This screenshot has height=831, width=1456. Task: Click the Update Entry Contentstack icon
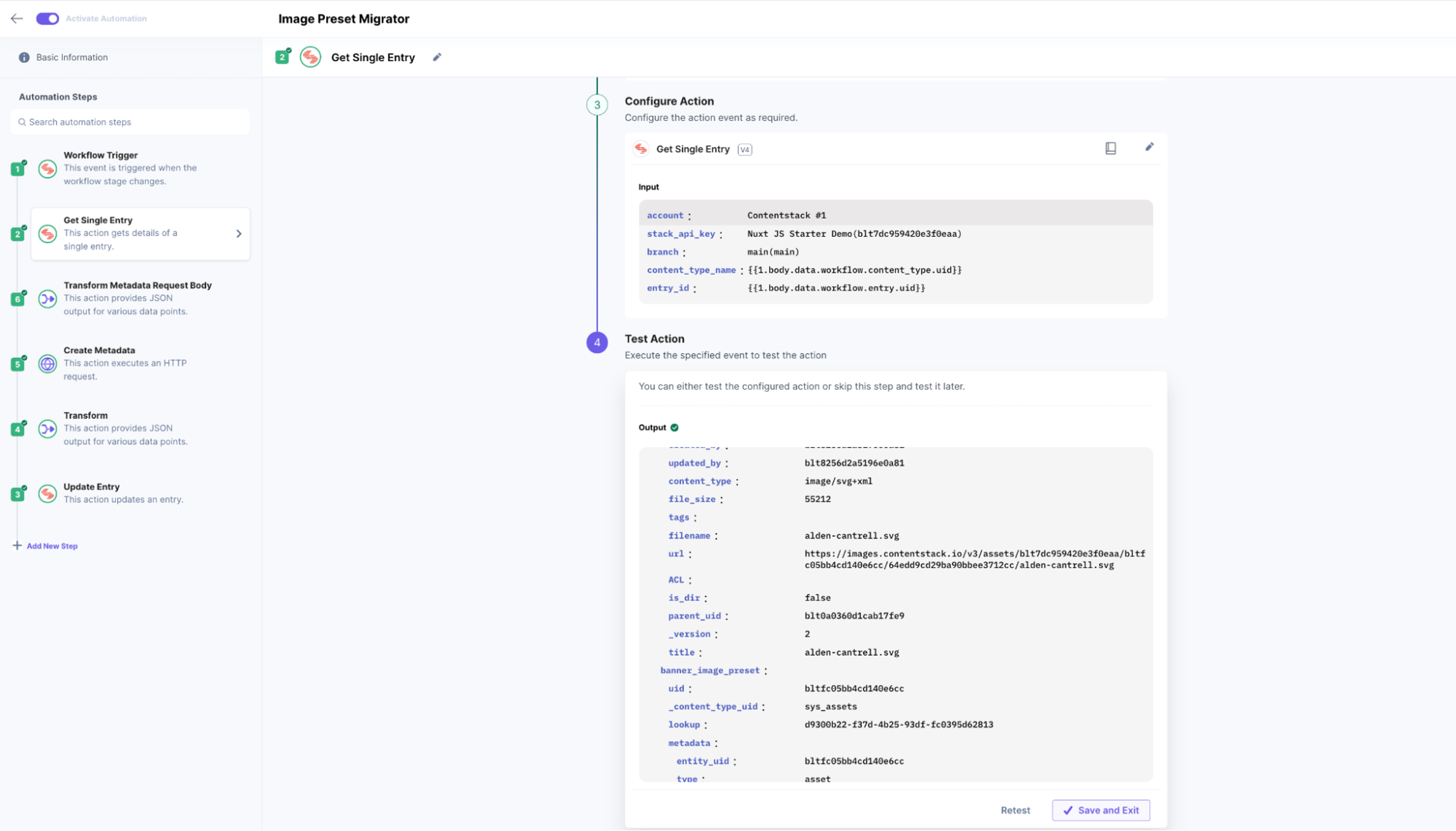47,494
